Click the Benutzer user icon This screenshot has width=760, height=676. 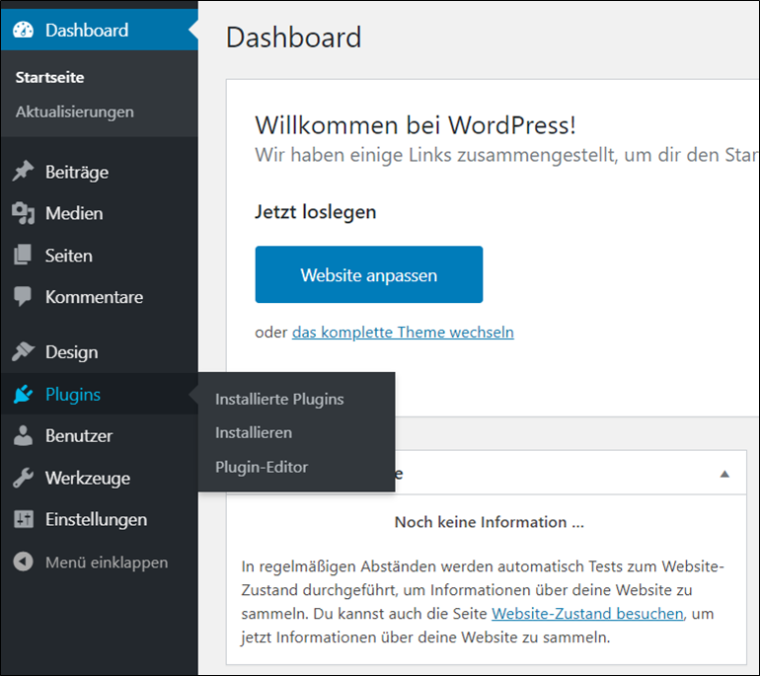pyautogui.click(x=23, y=435)
